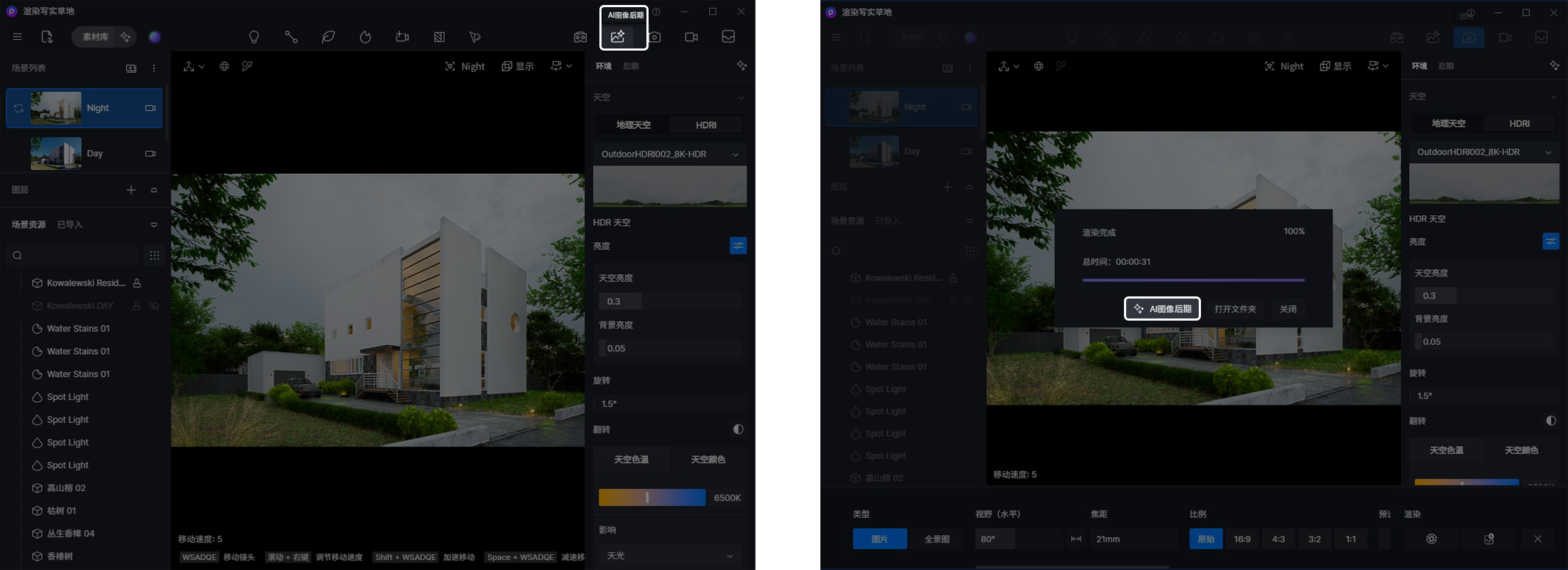Click help question mark icon in left window
The image size is (1568, 570).
coord(656,12)
